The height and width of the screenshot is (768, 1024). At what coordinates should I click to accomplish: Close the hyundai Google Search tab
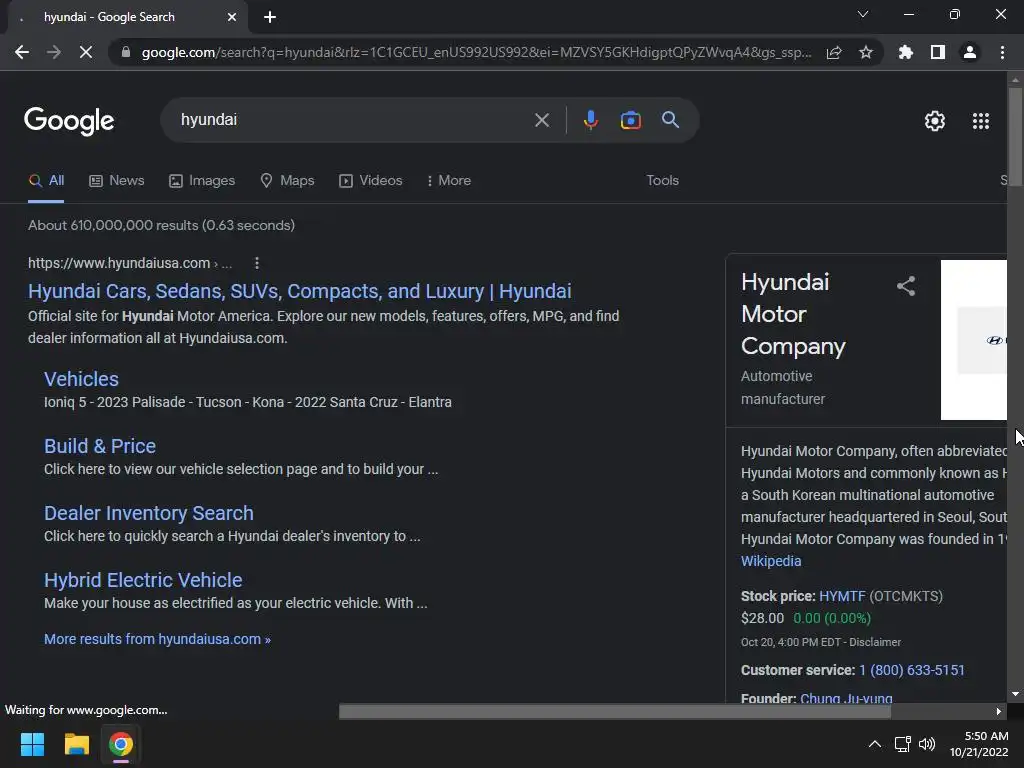232,17
